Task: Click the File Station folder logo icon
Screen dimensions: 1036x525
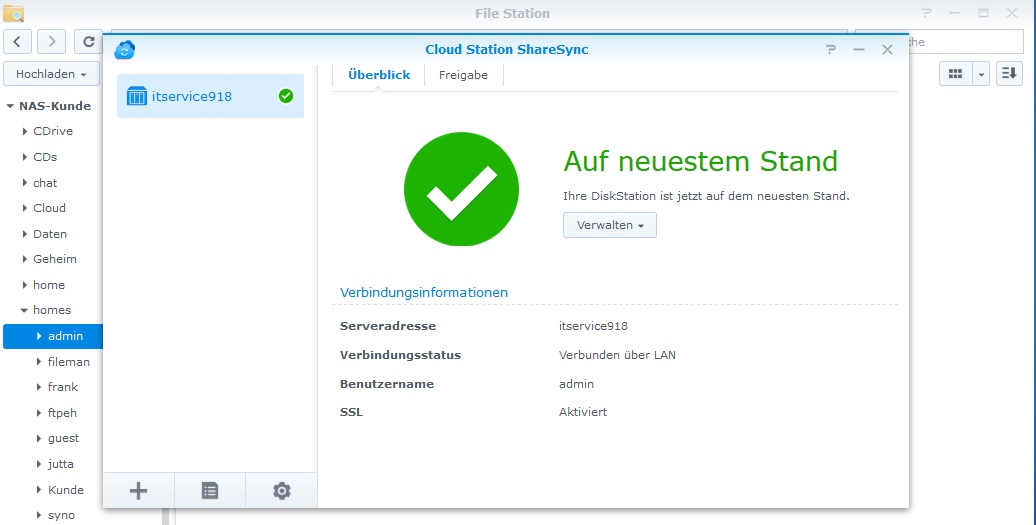Action: (x=13, y=13)
